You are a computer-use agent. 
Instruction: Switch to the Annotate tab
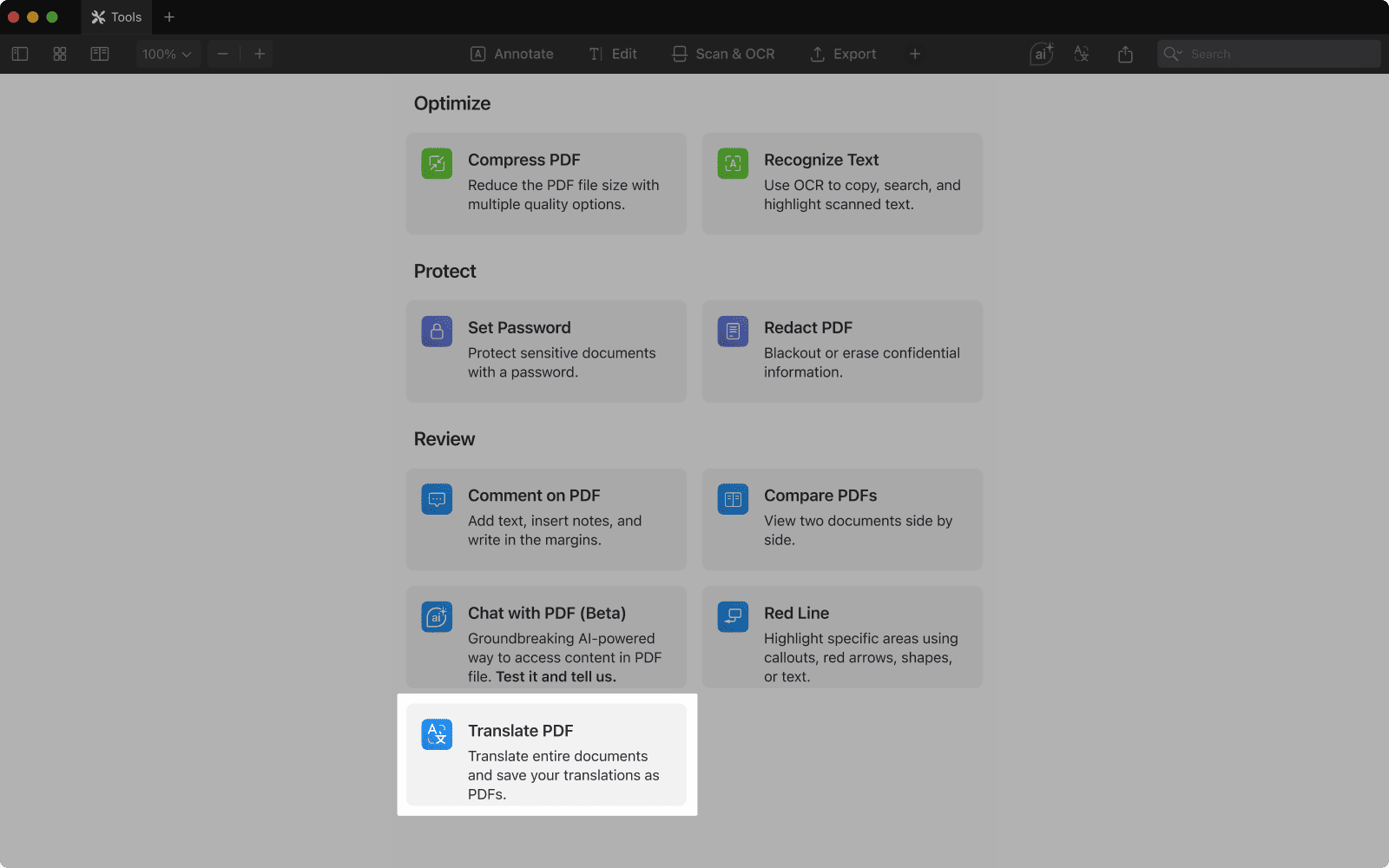[512, 54]
